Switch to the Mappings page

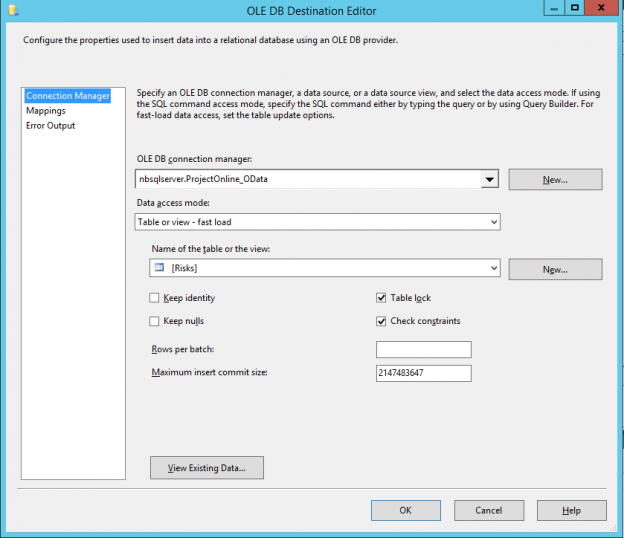point(46,111)
